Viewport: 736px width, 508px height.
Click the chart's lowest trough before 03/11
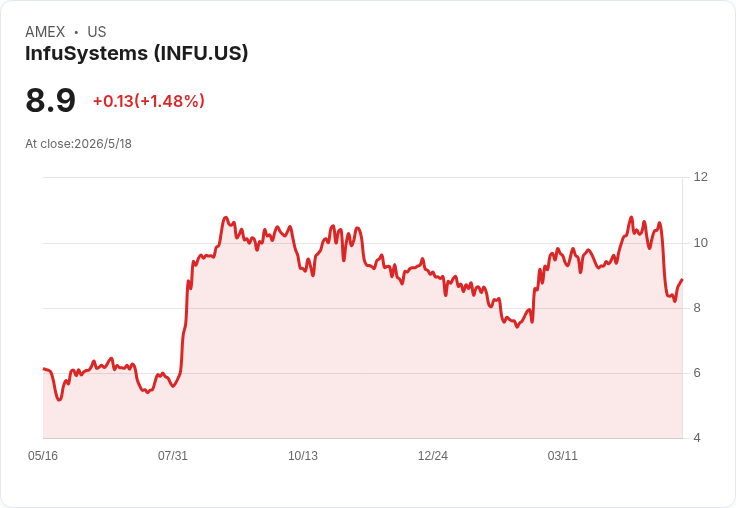tap(517, 326)
